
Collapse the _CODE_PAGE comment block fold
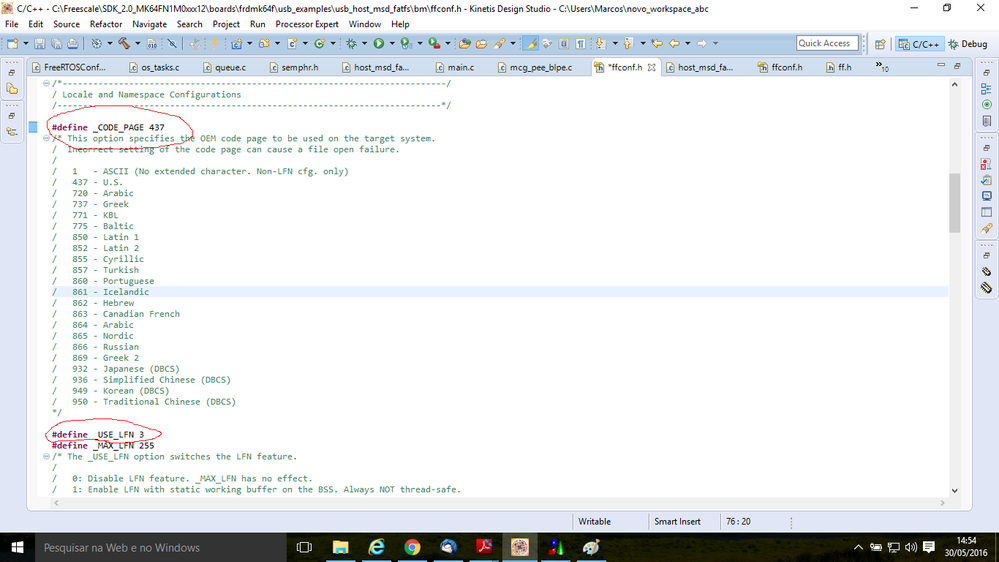point(46,138)
